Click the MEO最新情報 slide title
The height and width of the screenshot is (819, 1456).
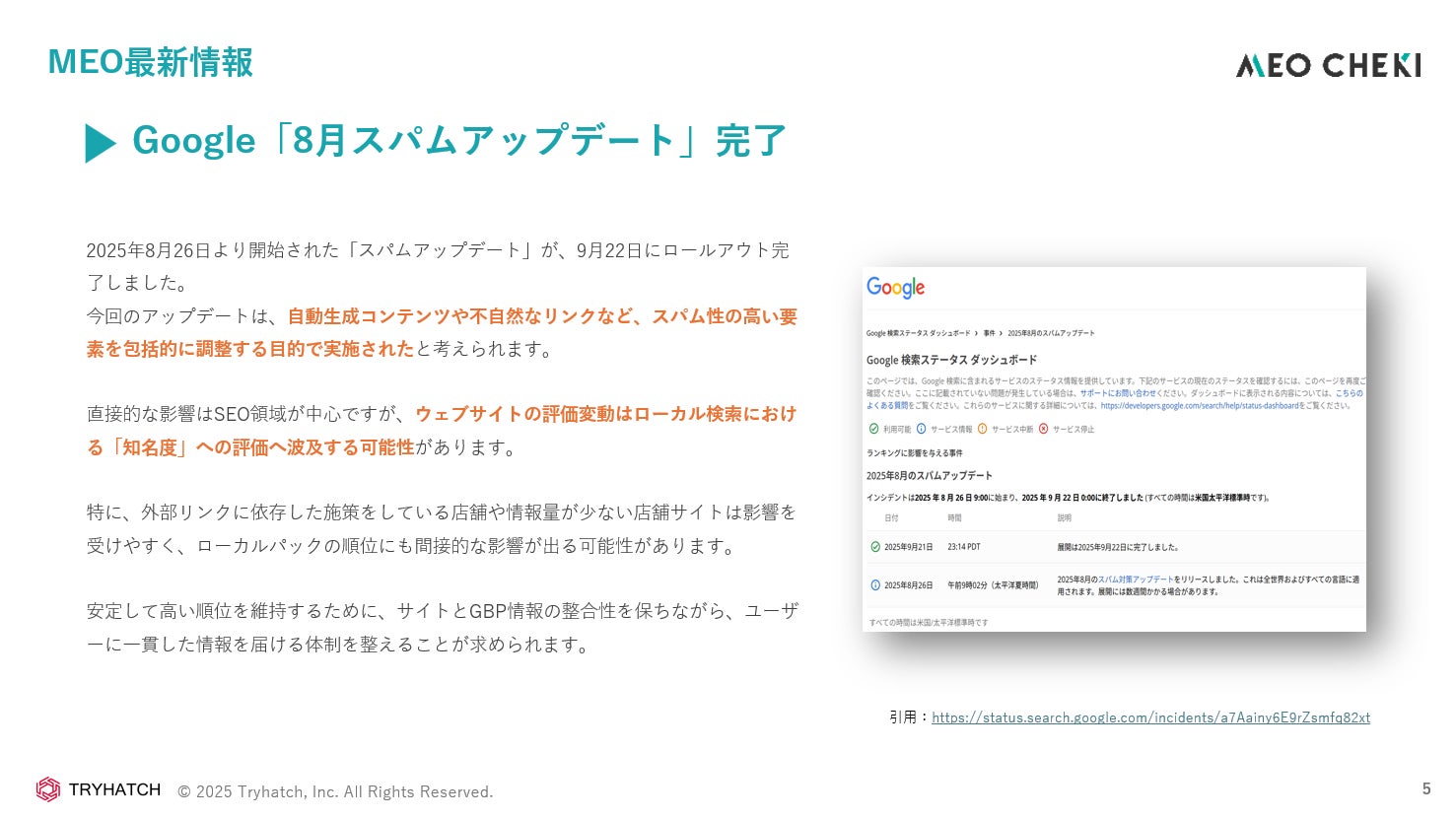[150, 62]
